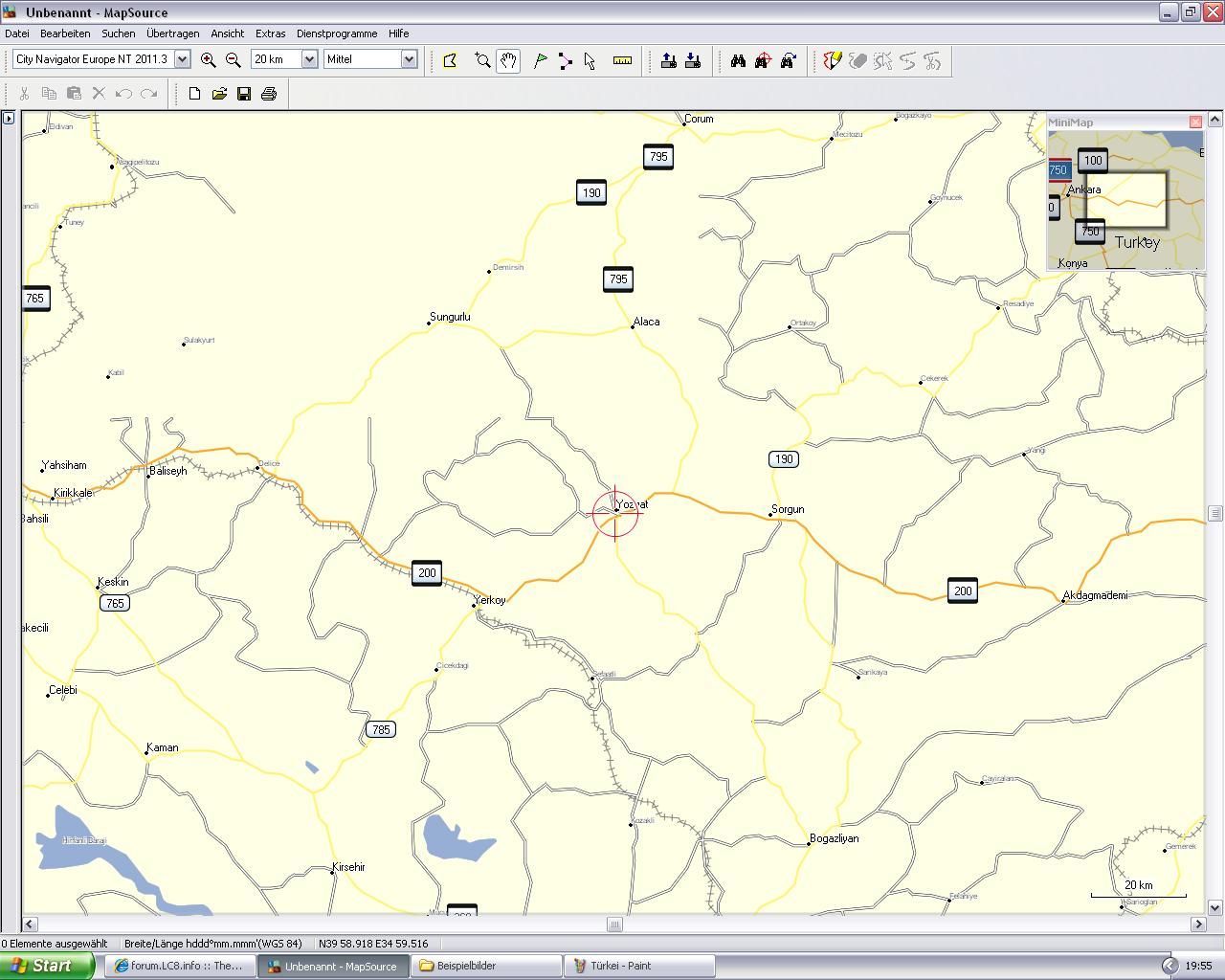Open the Dienstprogramme menu

tap(337, 33)
